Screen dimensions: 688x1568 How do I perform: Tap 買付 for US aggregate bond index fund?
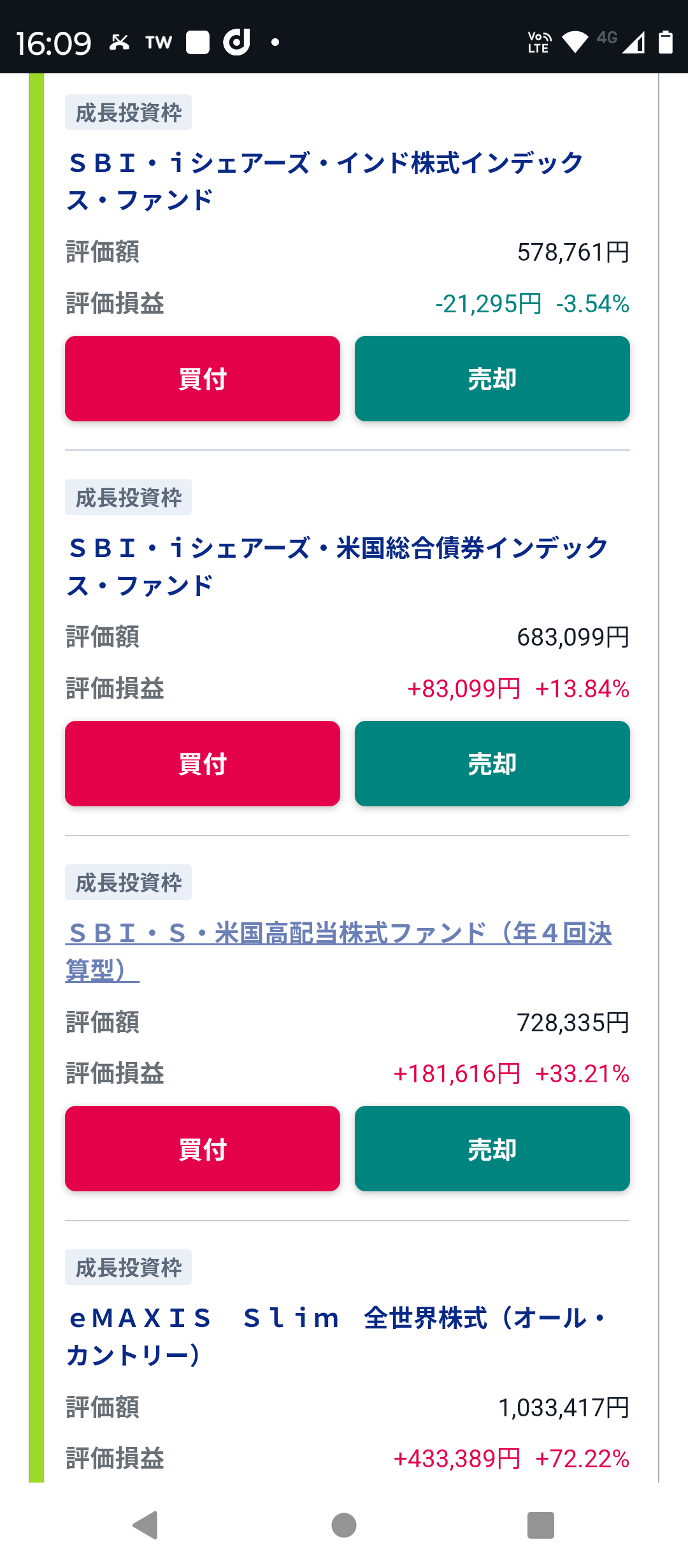203,764
